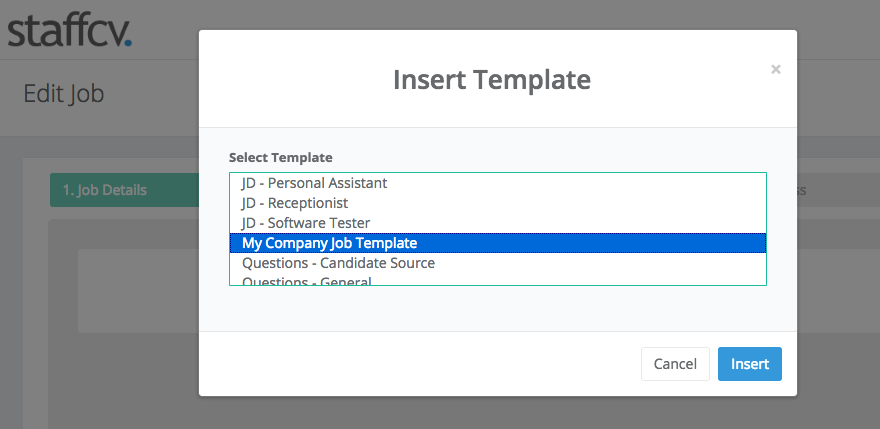Choose JD - Software Tester from list
The width and height of the screenshot is (880, 429).
[498, 223]
